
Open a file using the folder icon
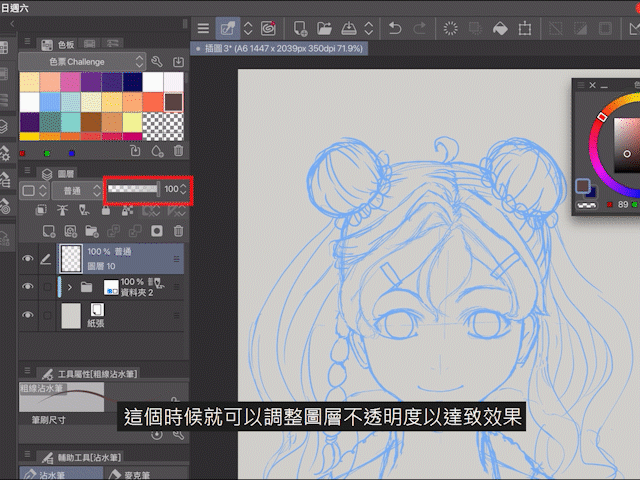click(324, 29)
